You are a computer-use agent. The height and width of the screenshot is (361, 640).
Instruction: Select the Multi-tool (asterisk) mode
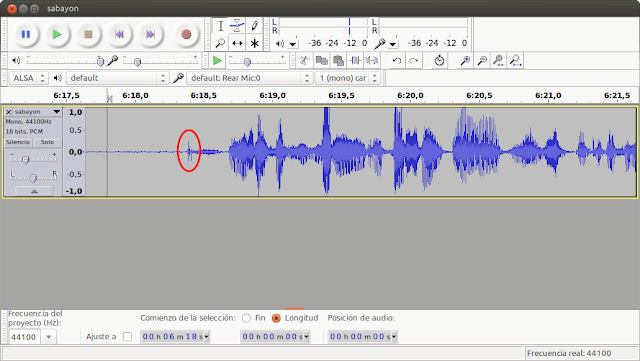(254, 43)
